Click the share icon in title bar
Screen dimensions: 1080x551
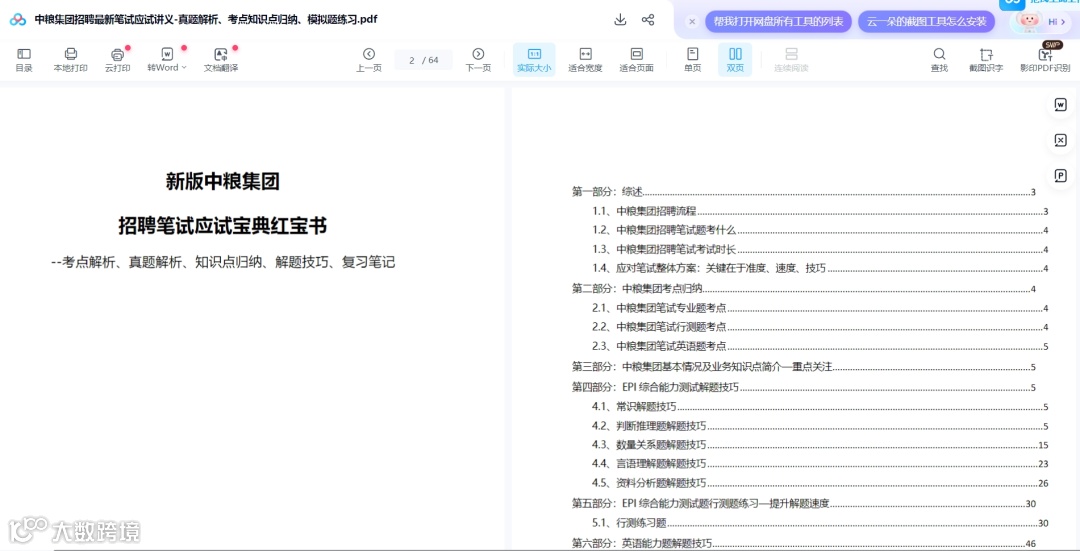click(647, 19)
